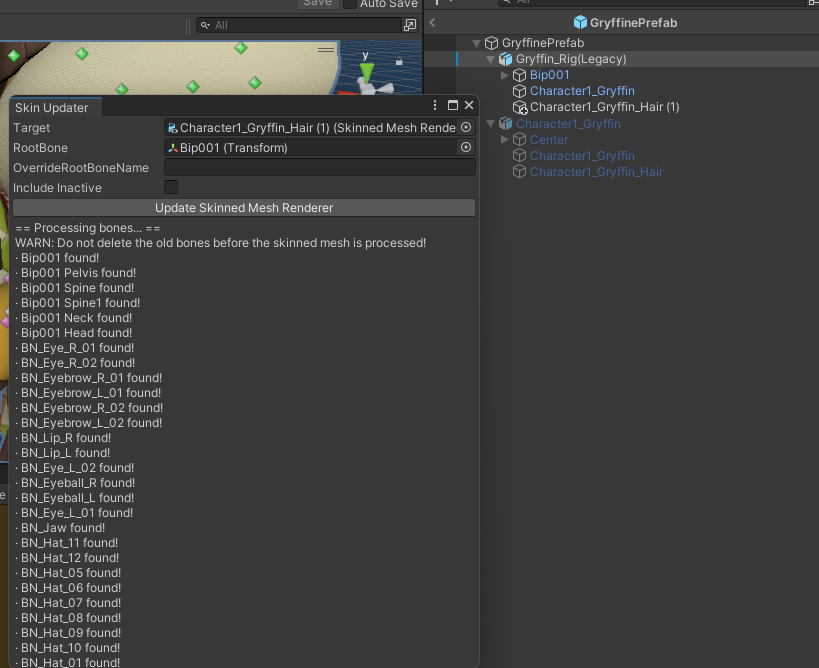Click the Target field object picker icon
Viewport: 819px width, 668px height.
[466, 128]
